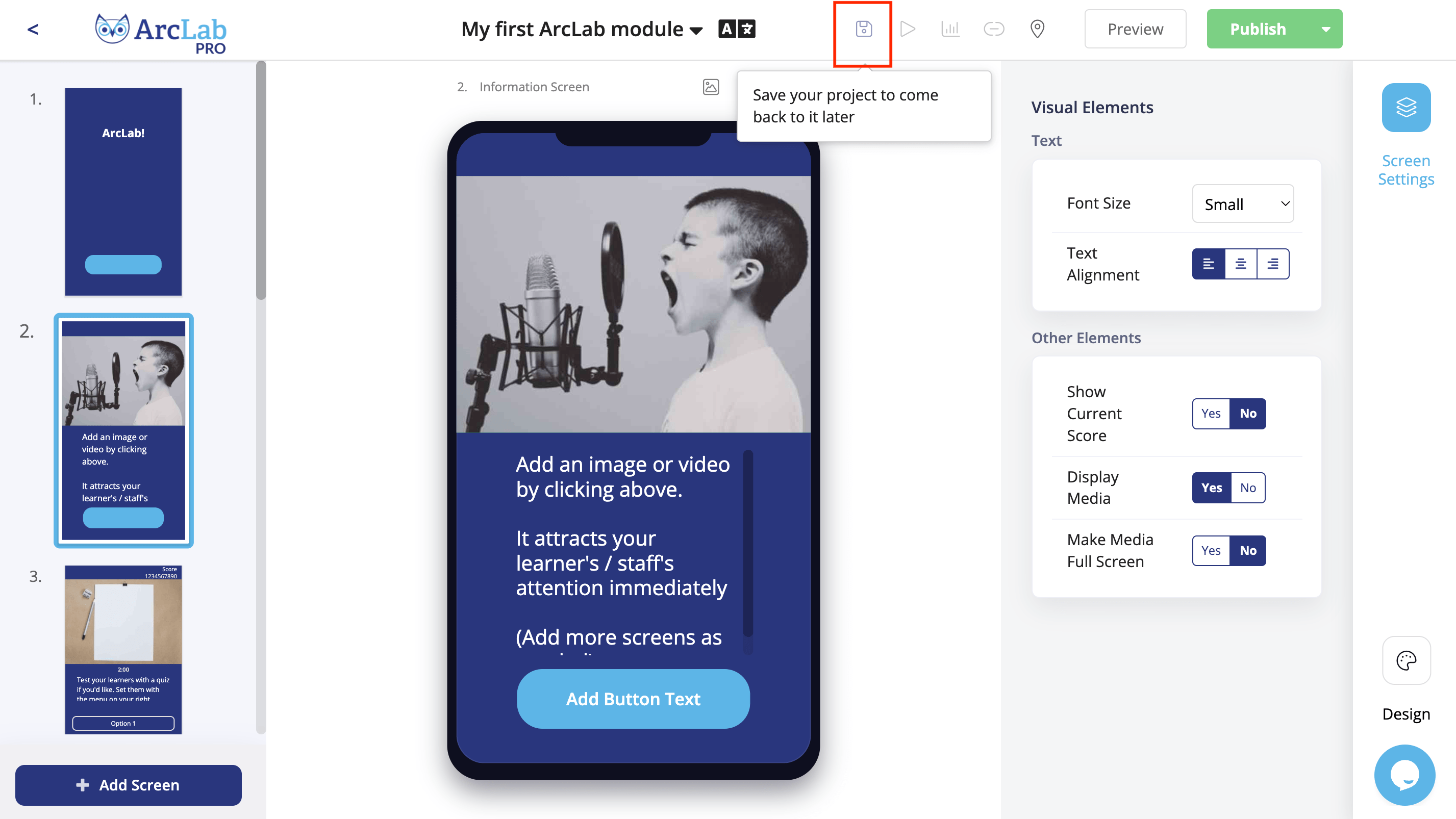
Task: Open the Font Size dropdown
Action: (x=1242, y=204)
